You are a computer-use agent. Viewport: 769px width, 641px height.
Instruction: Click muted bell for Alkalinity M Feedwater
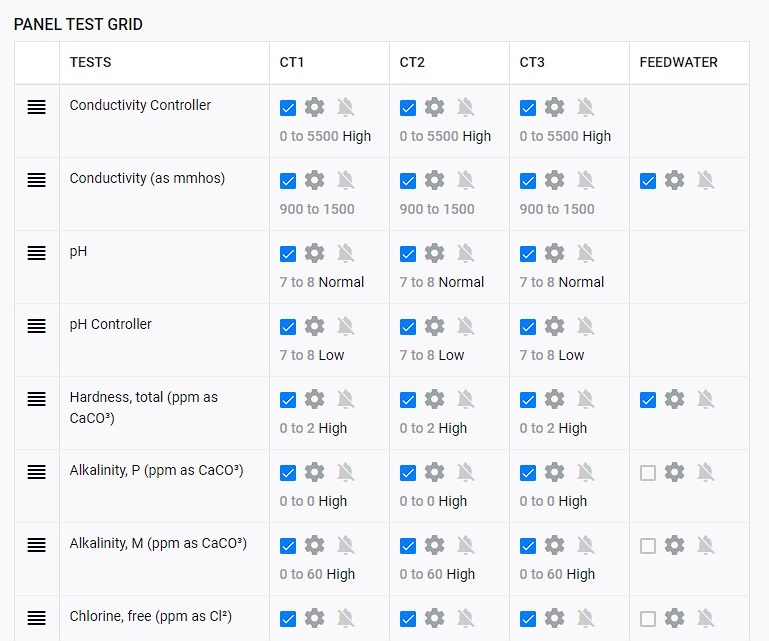click(x=706, y=545)
